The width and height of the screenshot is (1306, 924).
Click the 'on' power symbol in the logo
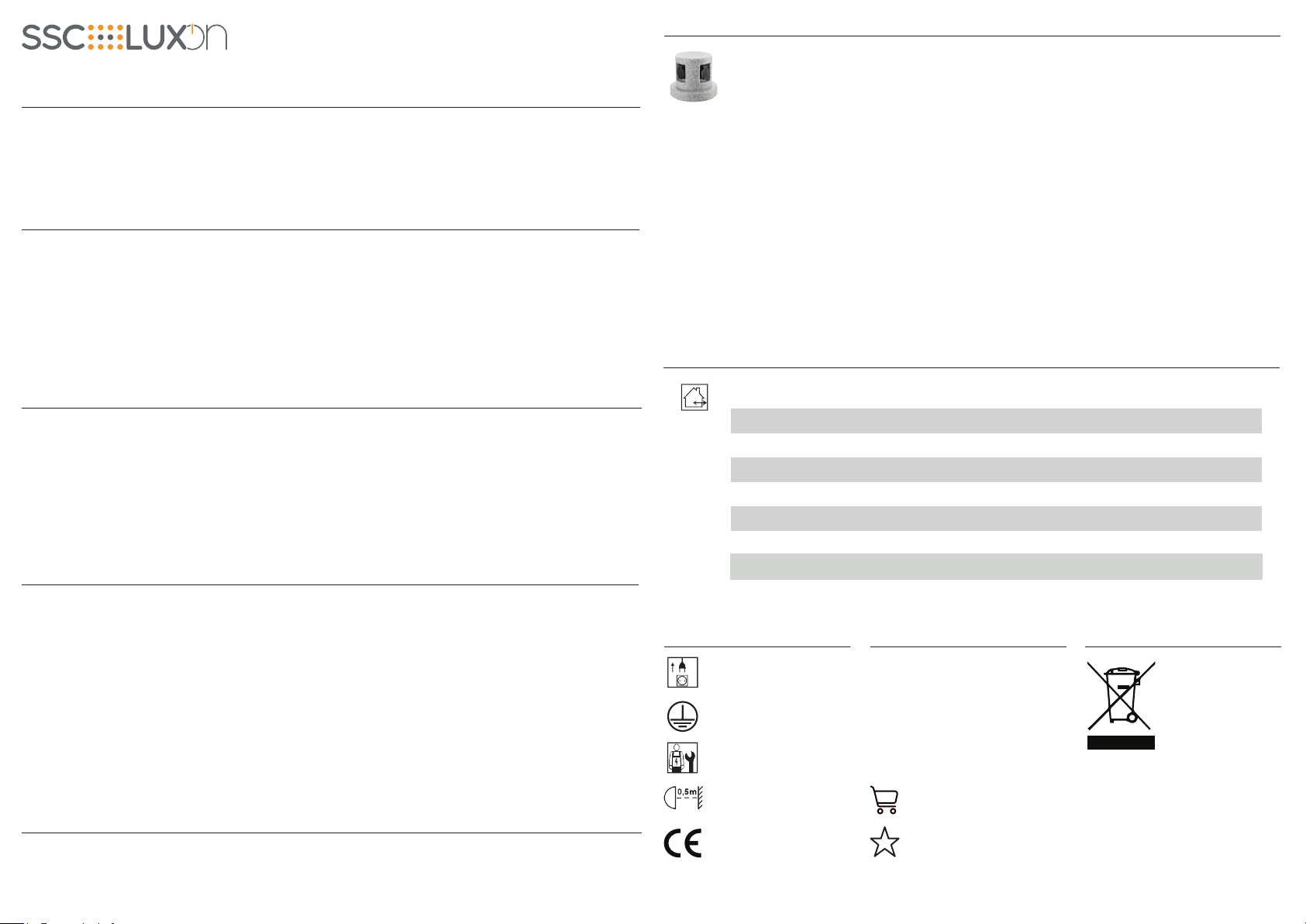(208, 36)
